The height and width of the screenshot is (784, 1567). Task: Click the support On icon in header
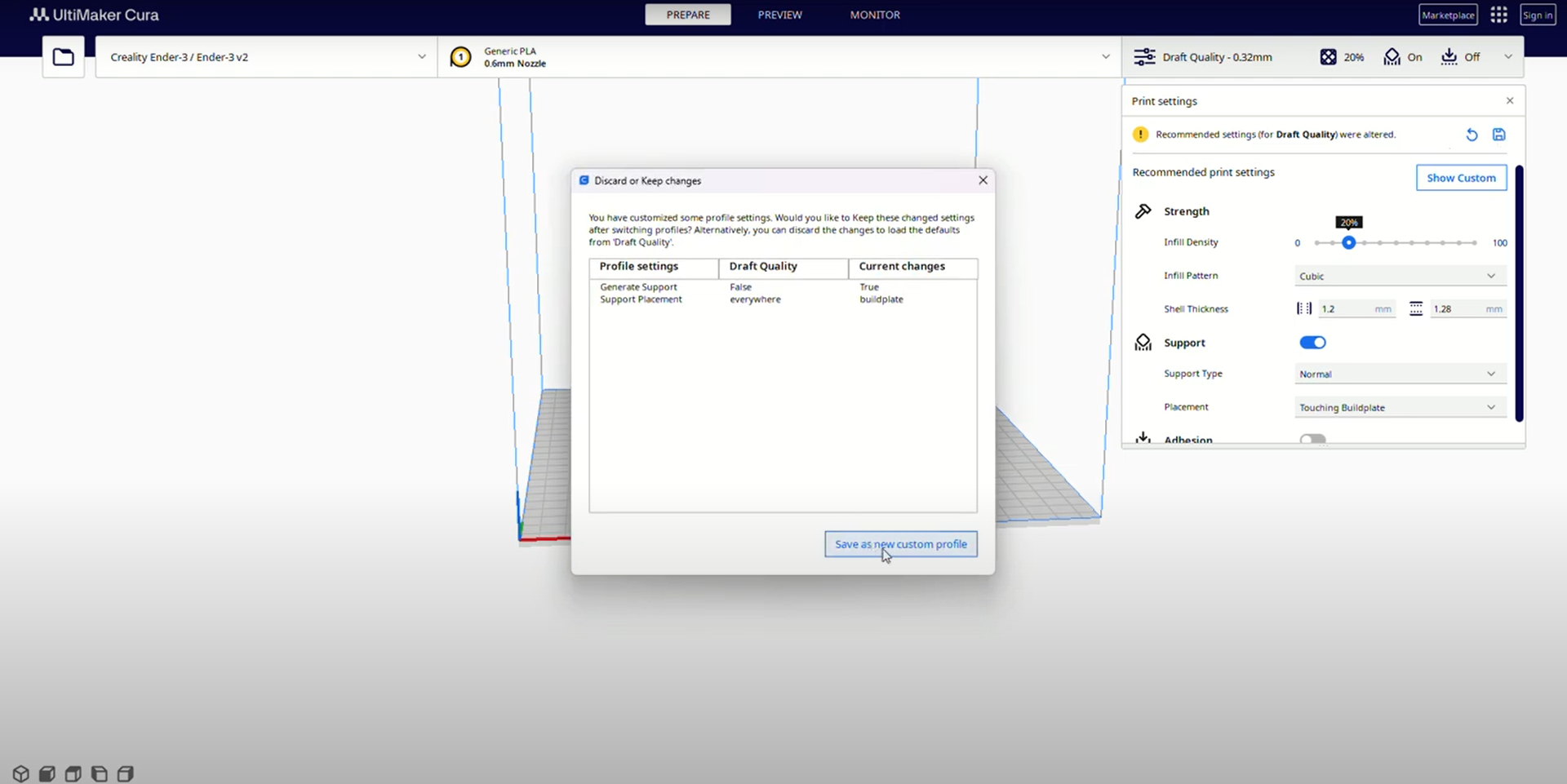click(1392, 57)
